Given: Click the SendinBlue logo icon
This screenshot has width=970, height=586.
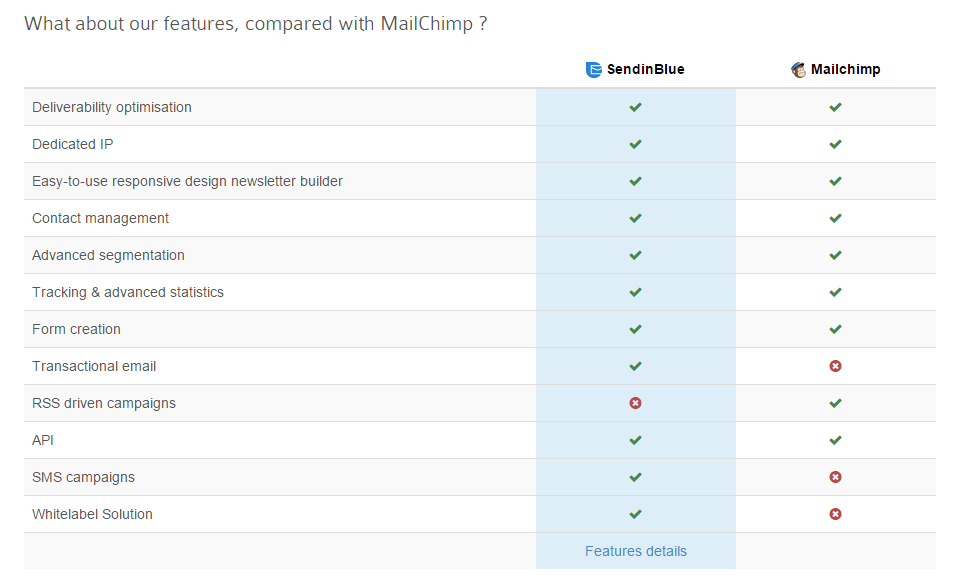Looking at the screenshot, I should [x=593, y=69].
